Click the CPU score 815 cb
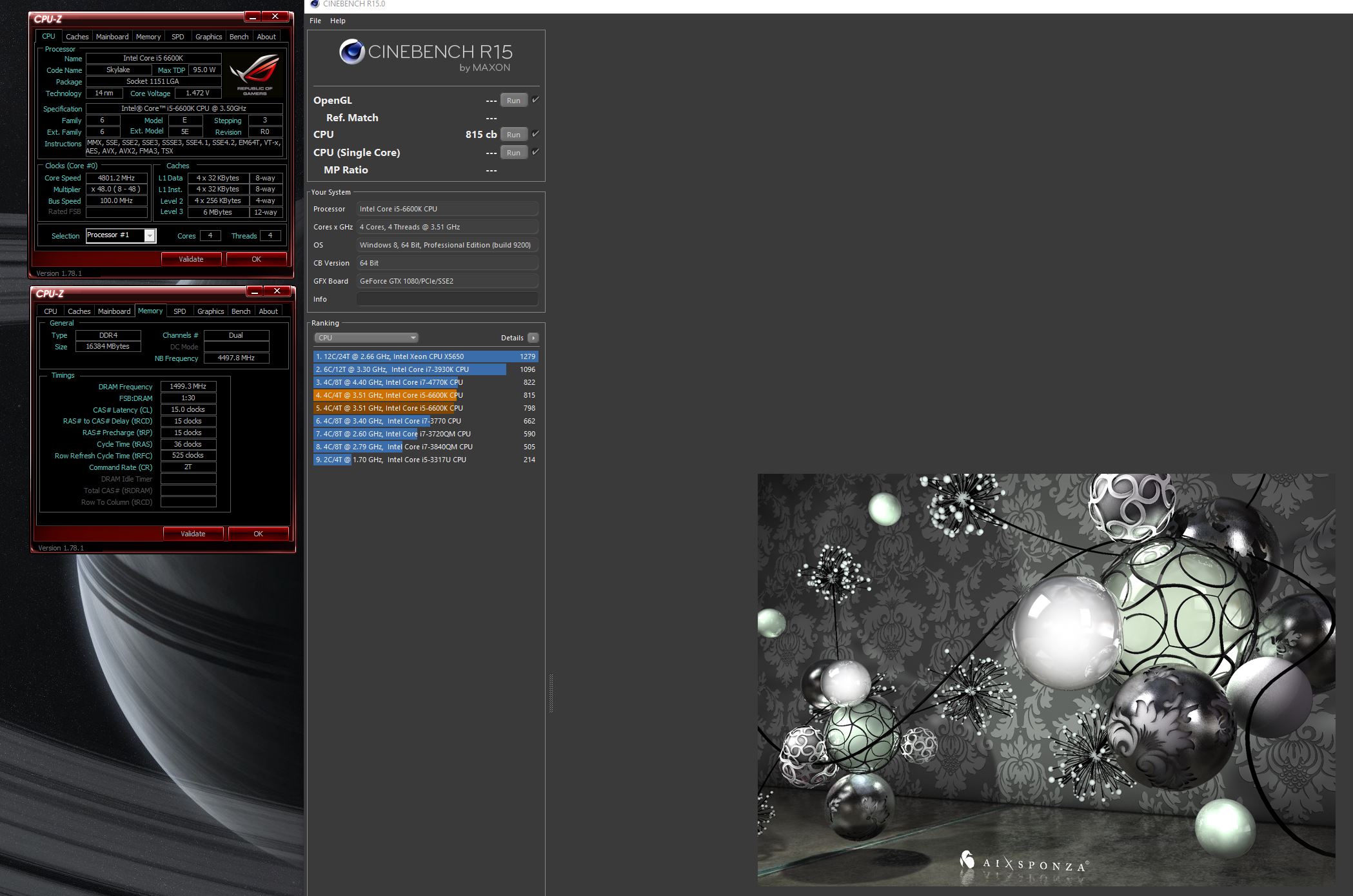1353x896 pixels. click(x=481, y=134)
